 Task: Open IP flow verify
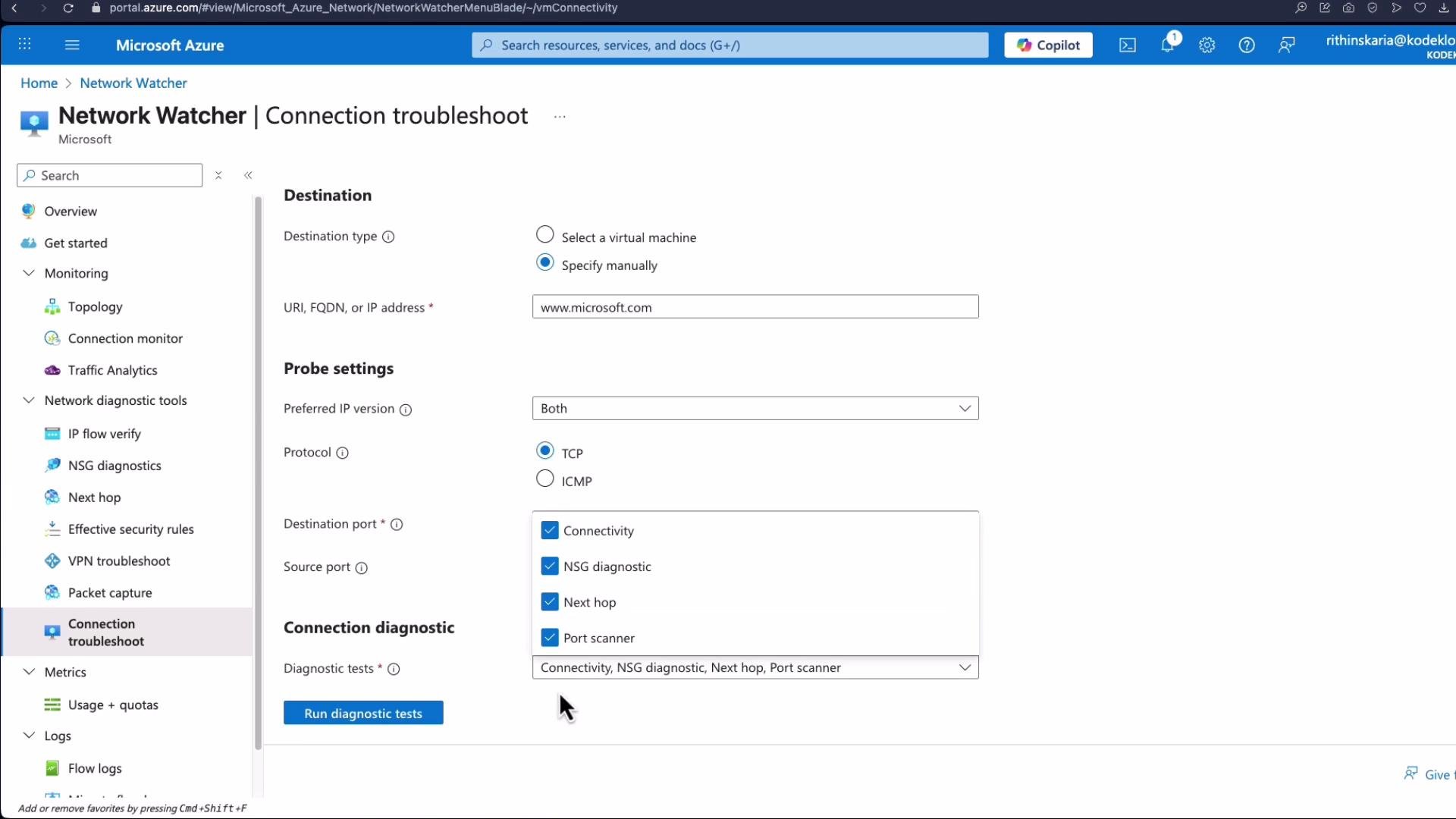[x=105, y=434]
